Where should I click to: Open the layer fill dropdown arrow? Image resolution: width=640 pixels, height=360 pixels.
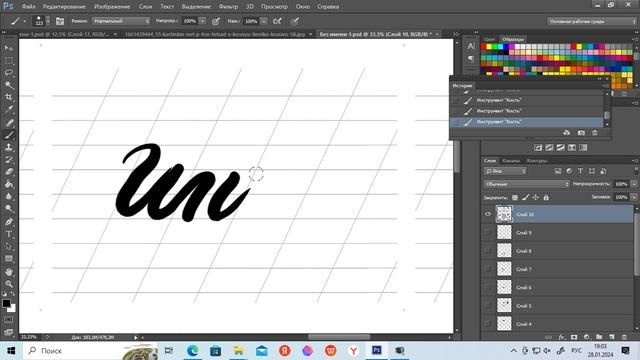(x=634, y=197)
